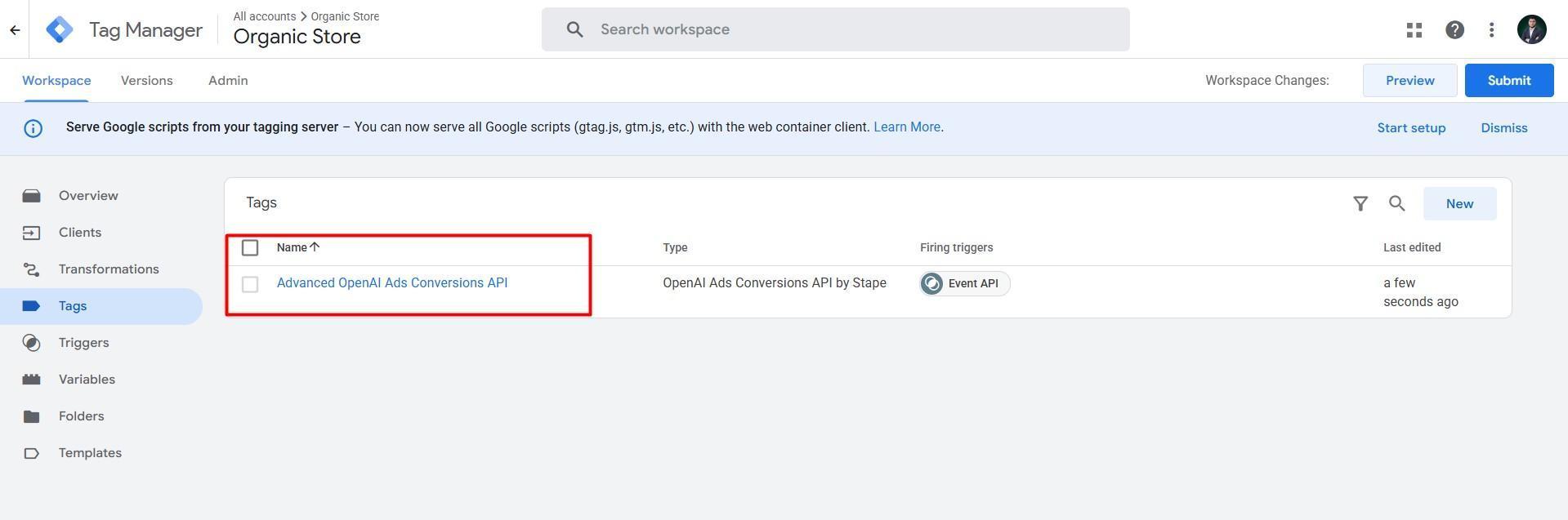Open Transformations in the sidebar
The width and height of the screenshot is (1568, 520).
[109, 269]
